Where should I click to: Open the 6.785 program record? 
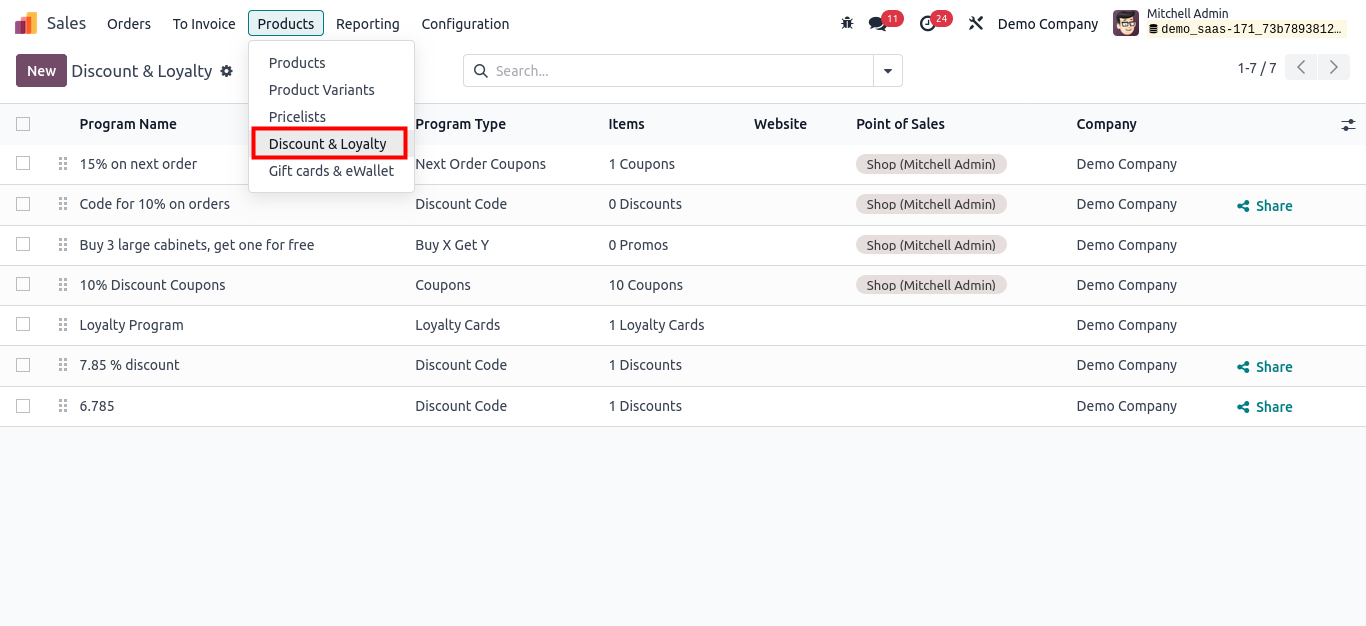pos(97,406)
